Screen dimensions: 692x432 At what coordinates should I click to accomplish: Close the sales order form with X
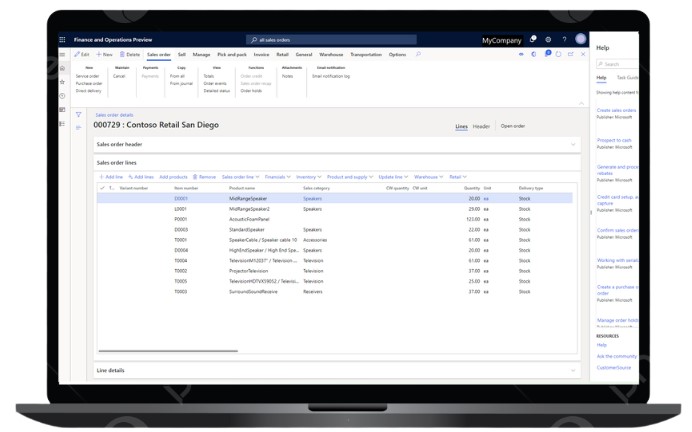[x=583, y=54]
